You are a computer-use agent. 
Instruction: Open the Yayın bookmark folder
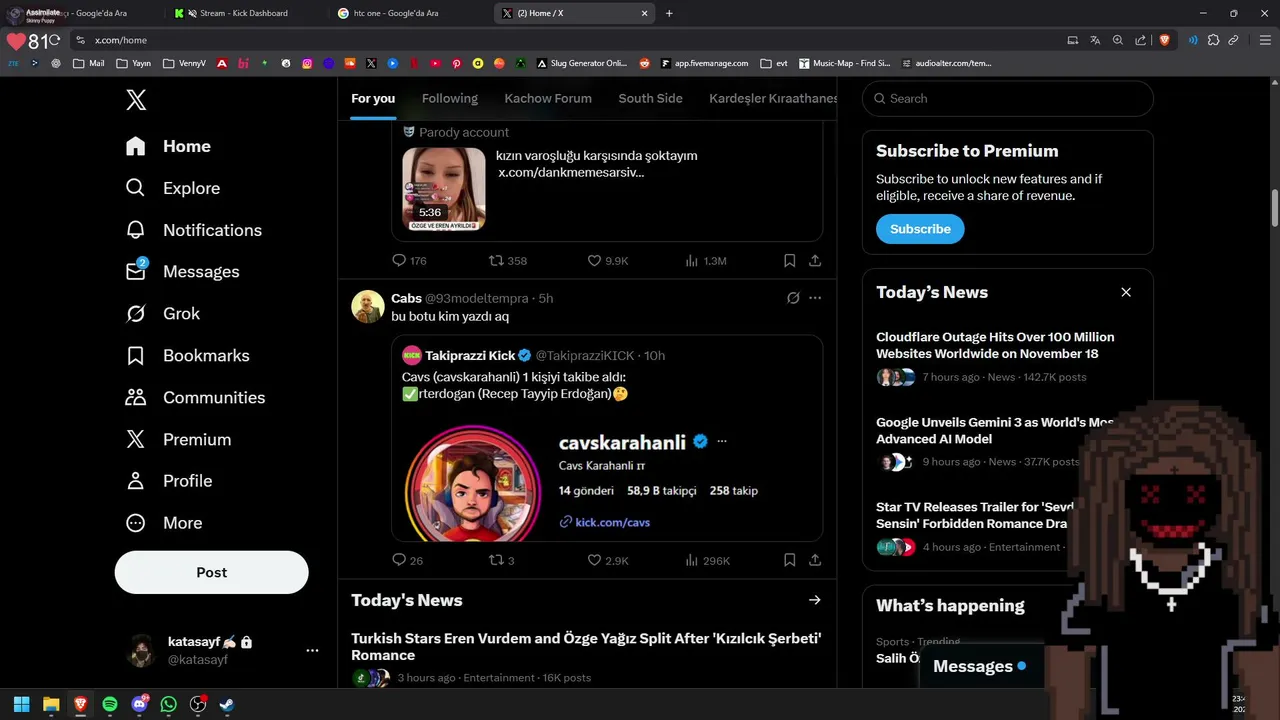(x=133, y=63)
